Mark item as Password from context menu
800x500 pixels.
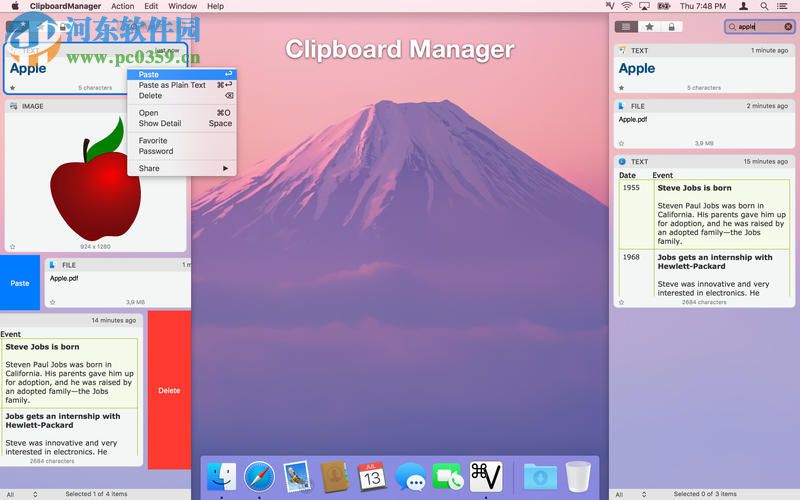[182, 151]
